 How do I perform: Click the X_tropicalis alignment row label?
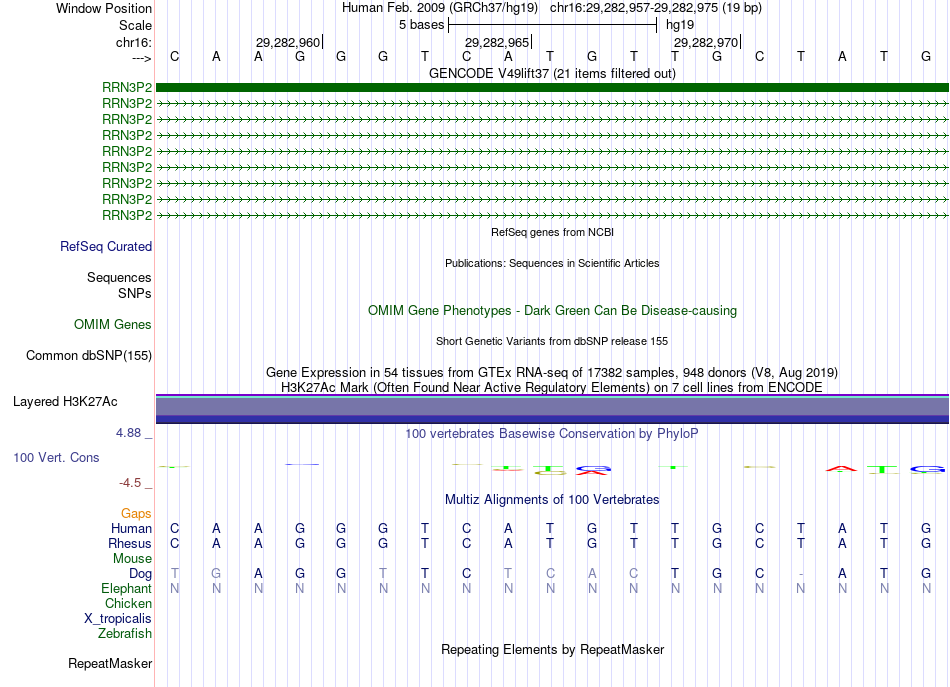[x=118, y=619]
